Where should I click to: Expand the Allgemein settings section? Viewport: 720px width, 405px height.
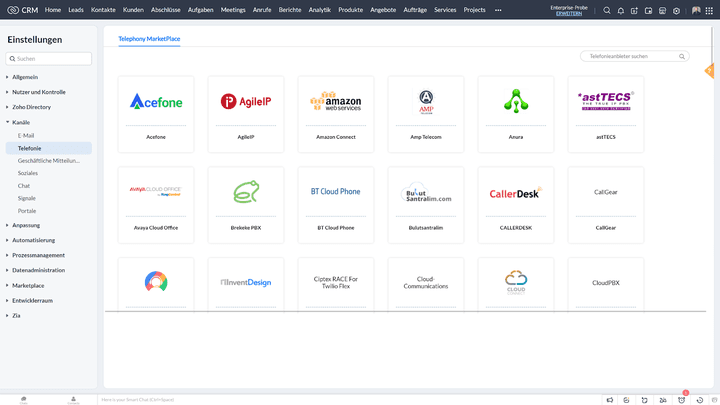click(x=26, y=76)
